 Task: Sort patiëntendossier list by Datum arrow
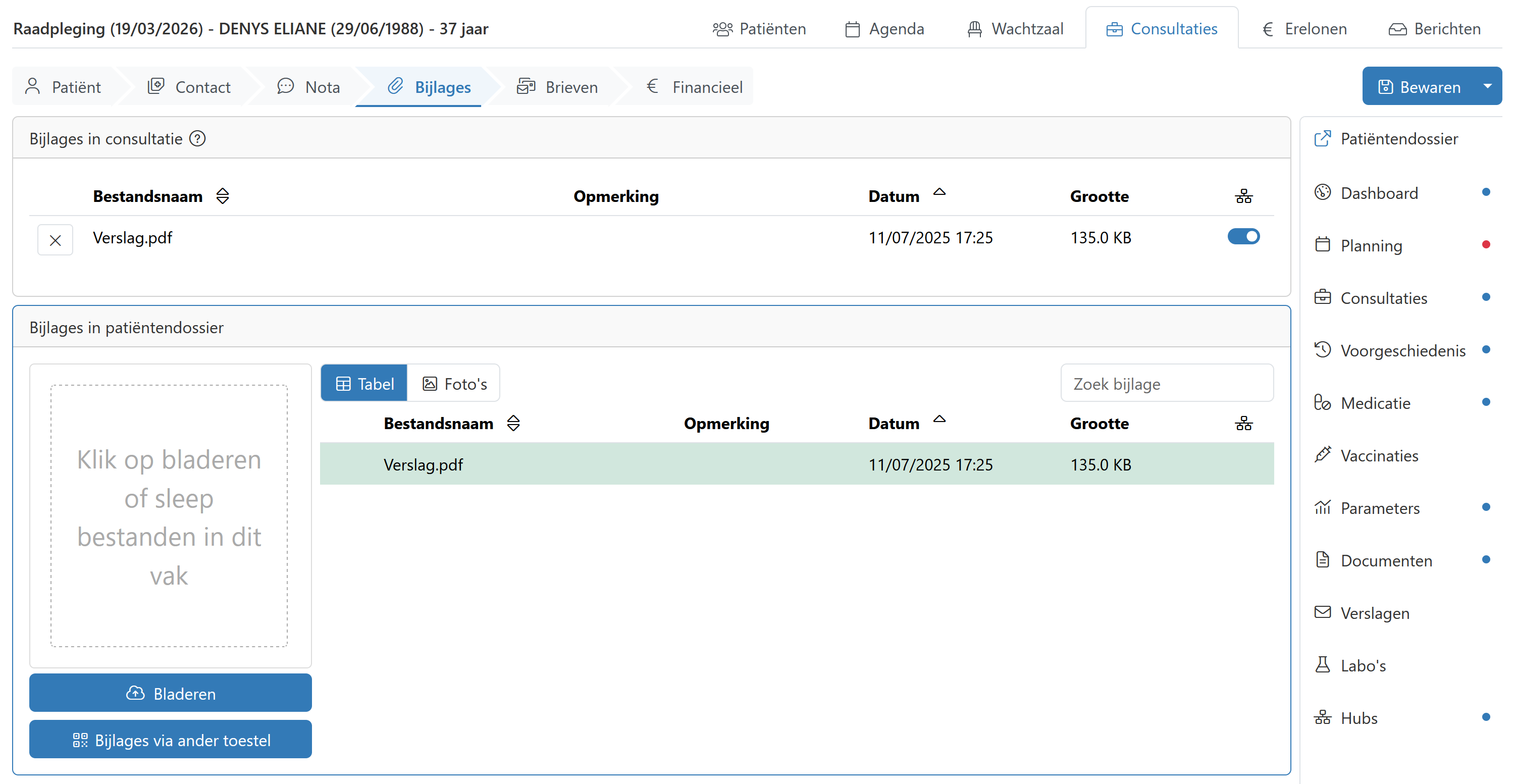point(939,420)
